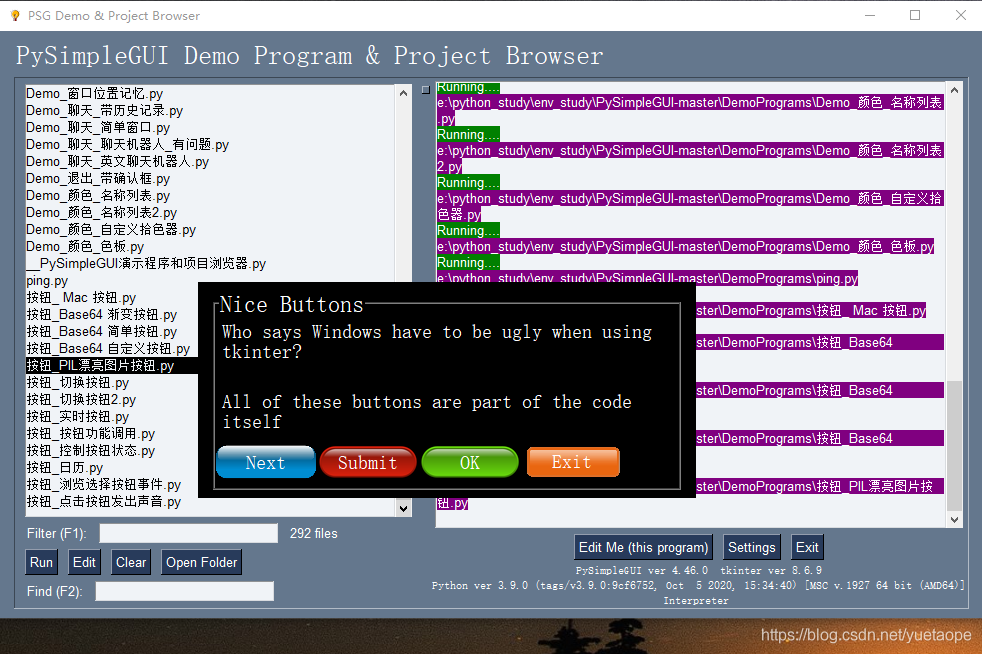
Task: Select highlighted 按钮_PIL漂亮图片按钮.py row
Action: click(111, 365)
